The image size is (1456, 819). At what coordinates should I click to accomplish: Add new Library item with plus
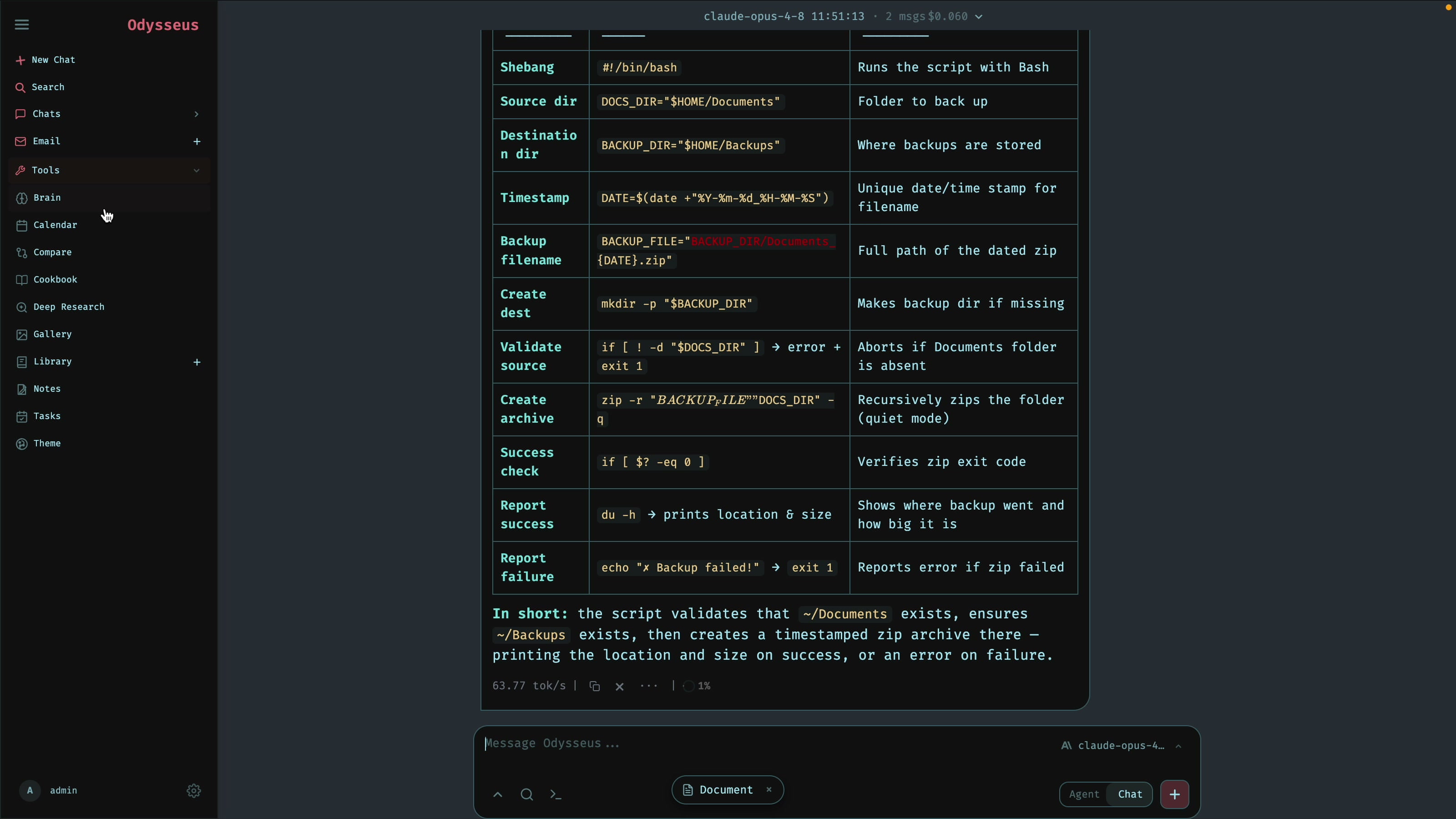click(197, 362)
